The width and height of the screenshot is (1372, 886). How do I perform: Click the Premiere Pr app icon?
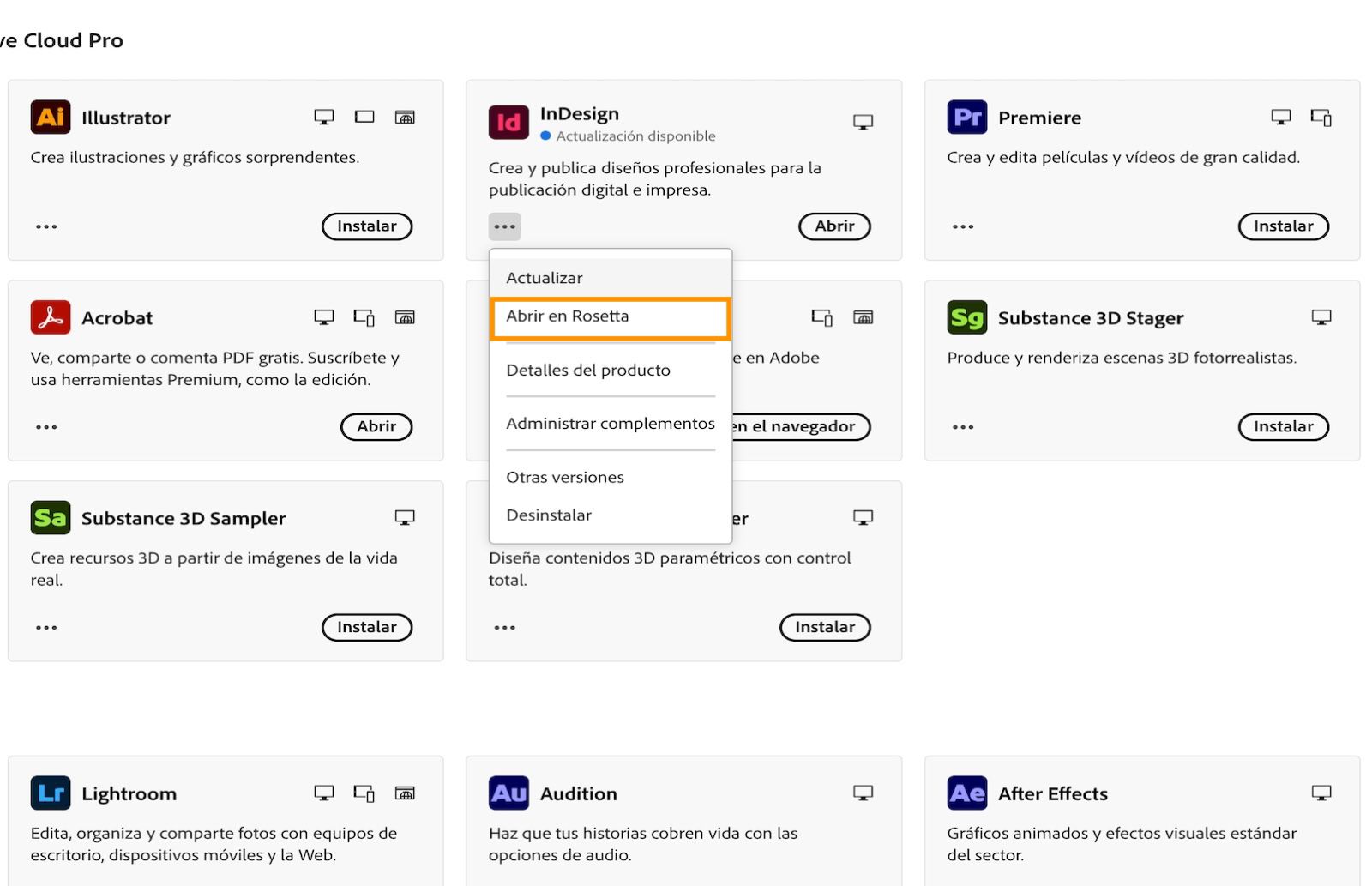click(967, 117)
